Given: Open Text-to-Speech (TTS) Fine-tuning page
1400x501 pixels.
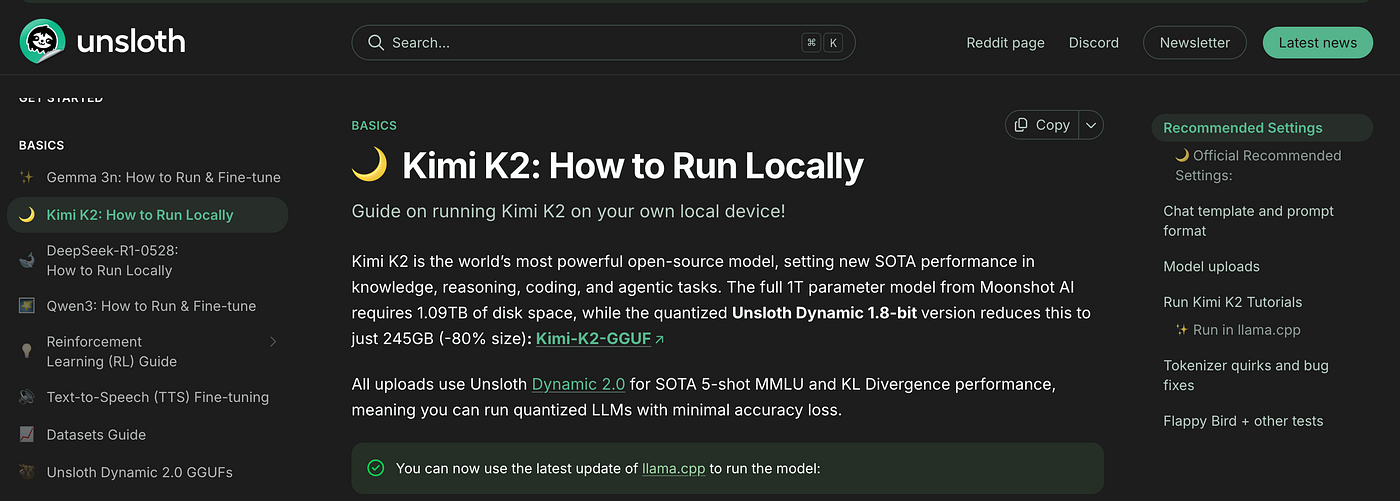Looking at the screenshot, I should pos(158,397).
